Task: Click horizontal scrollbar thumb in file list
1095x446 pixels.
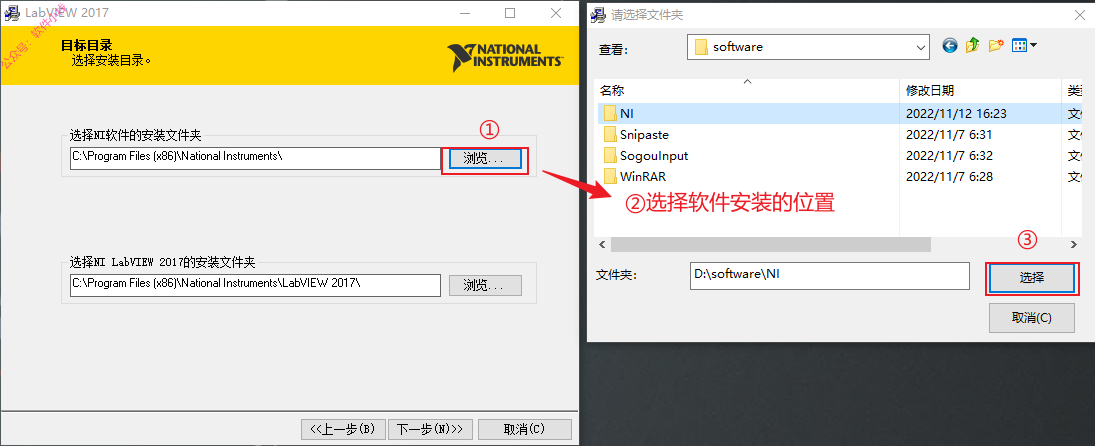Action: pyautogui.click(x=771, y=244)
